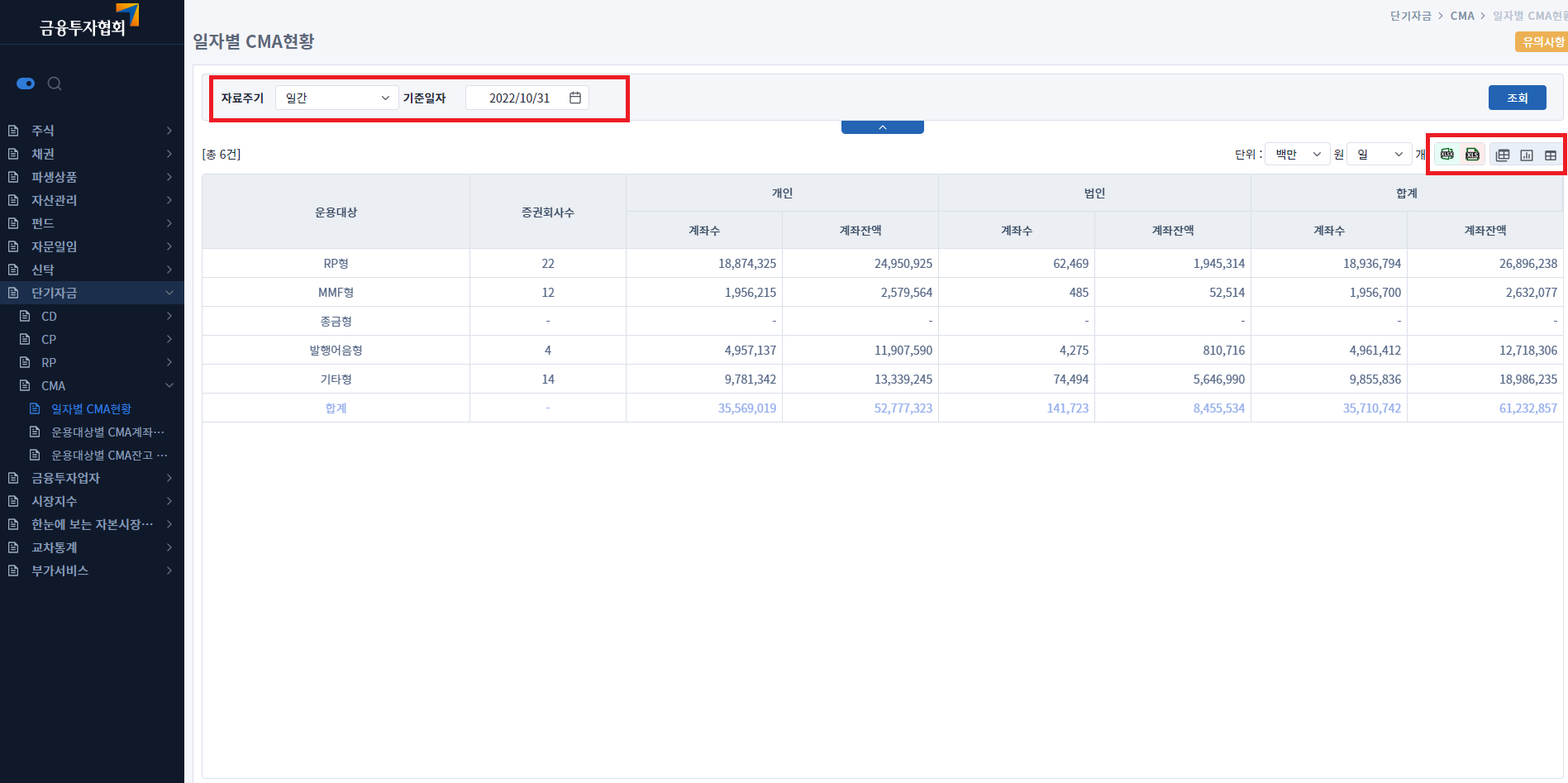This screenshot has height=783, width=1568.
Task: Click the 조회 search button
Action: click(x=1517, y=98)
